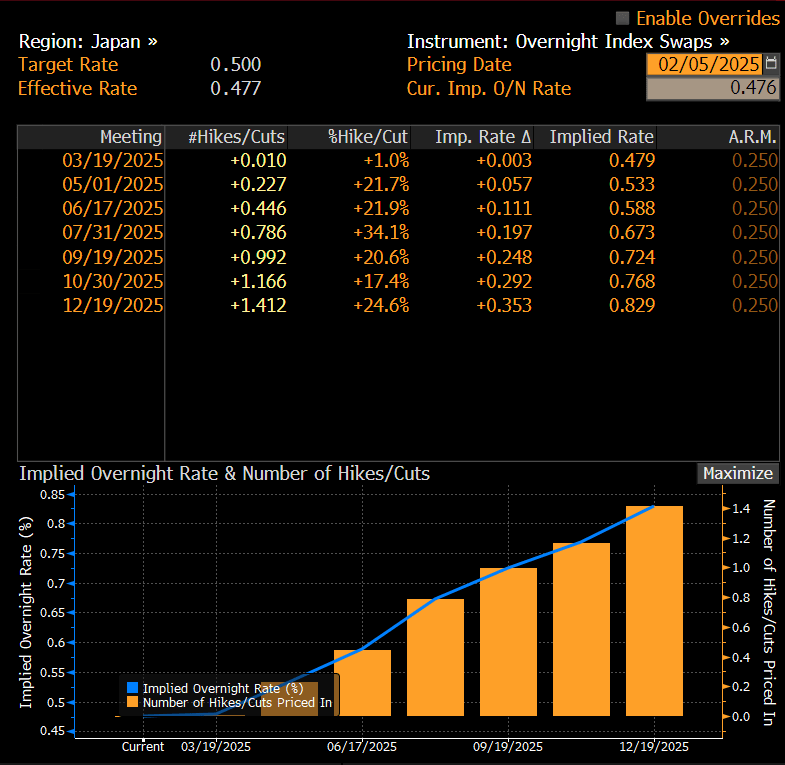
Task: Select the 03/19/2025 meeting row
Action: [398, 161]
